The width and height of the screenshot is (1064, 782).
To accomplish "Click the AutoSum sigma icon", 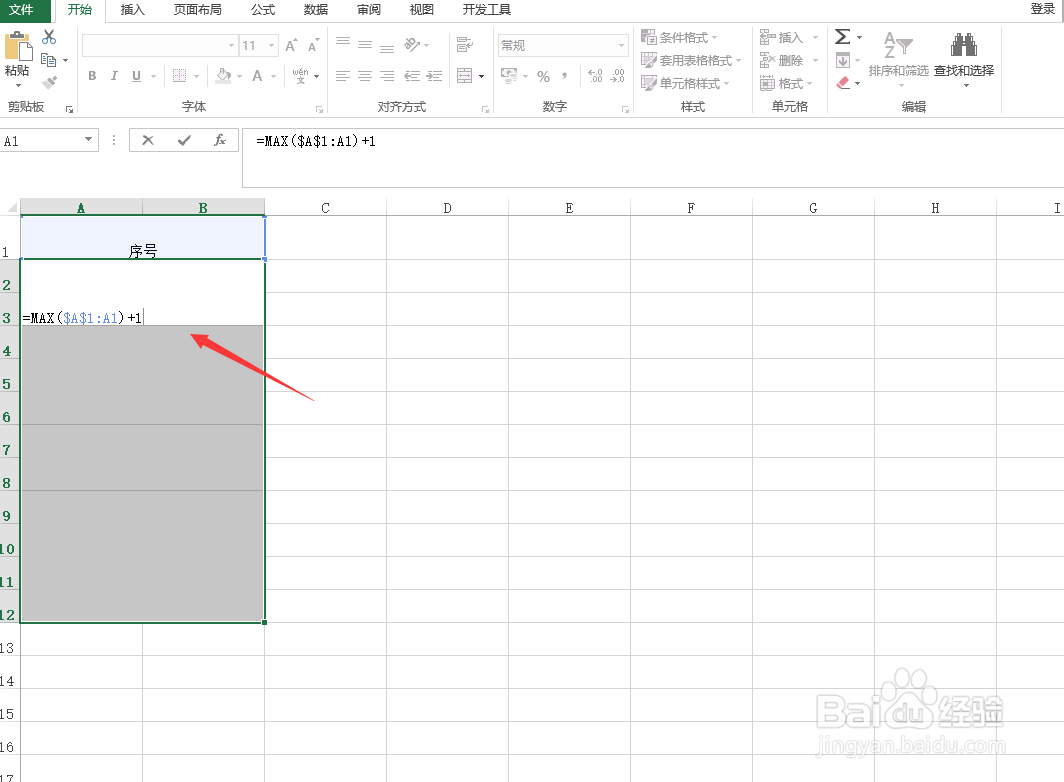I will click(x=842, y=37).
